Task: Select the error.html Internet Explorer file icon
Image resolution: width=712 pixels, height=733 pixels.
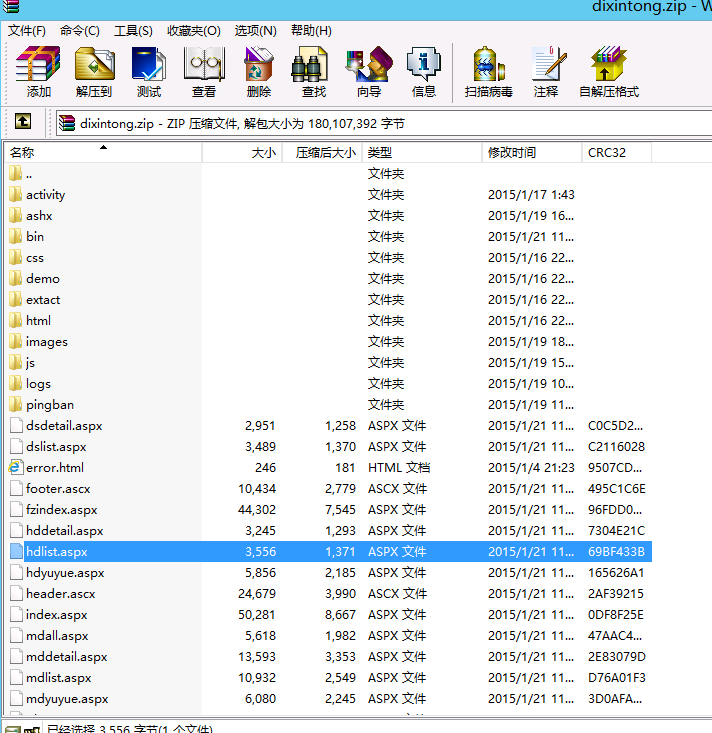Action: coord(15,467)
